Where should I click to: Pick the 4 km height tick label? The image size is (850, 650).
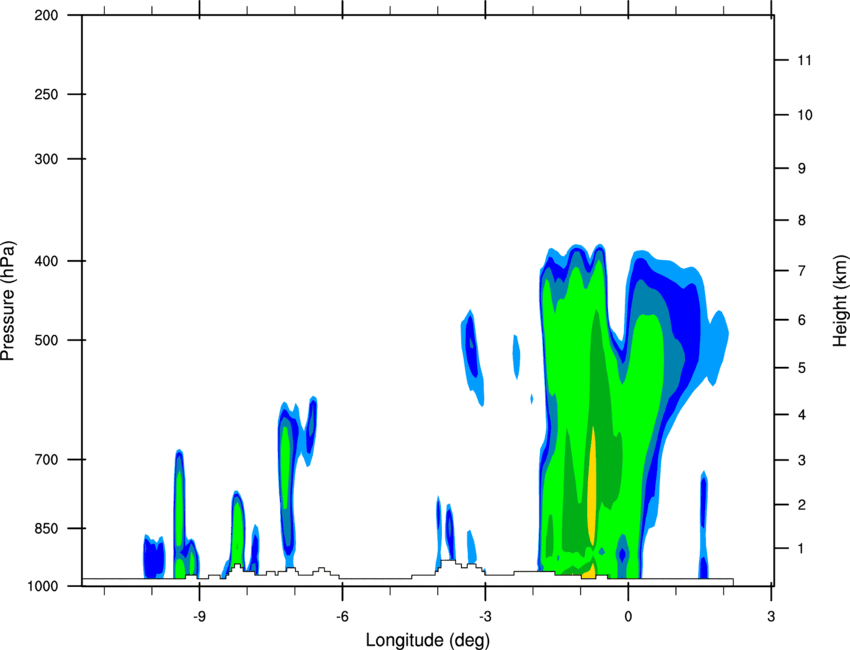click(802, 415)
